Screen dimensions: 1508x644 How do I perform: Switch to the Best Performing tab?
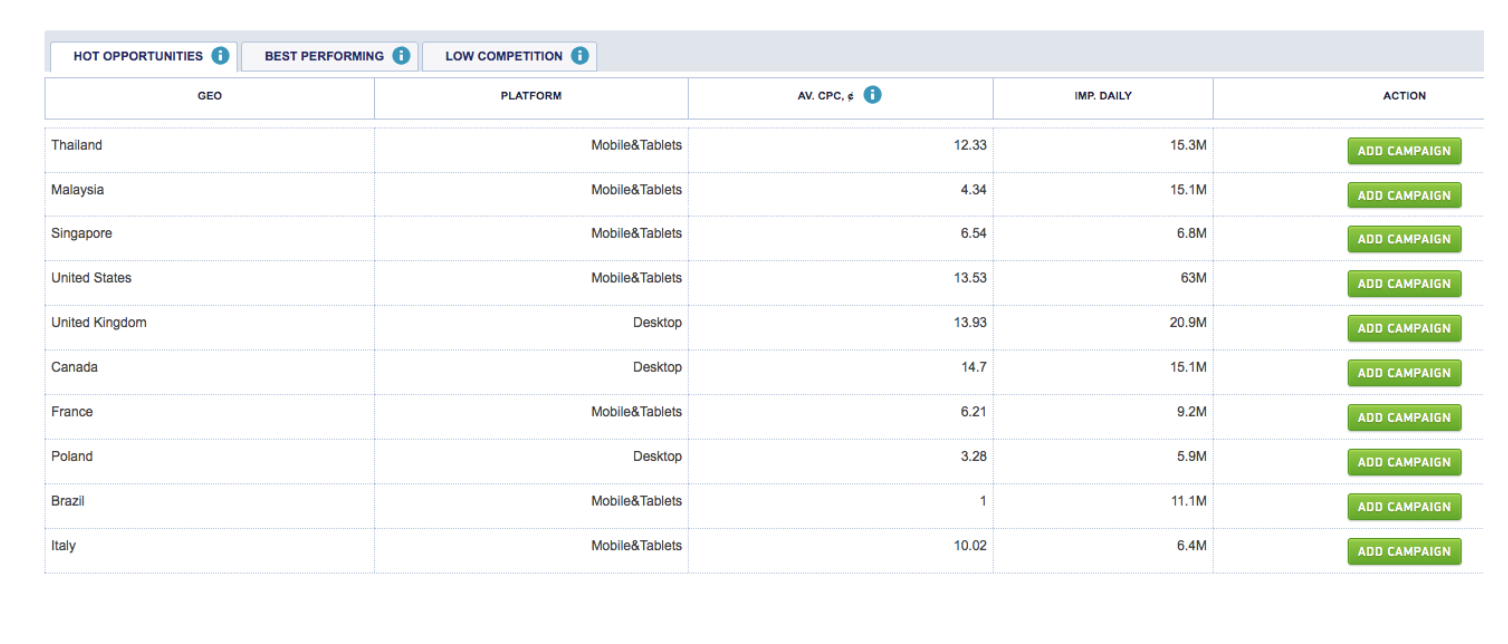point(329,57)
